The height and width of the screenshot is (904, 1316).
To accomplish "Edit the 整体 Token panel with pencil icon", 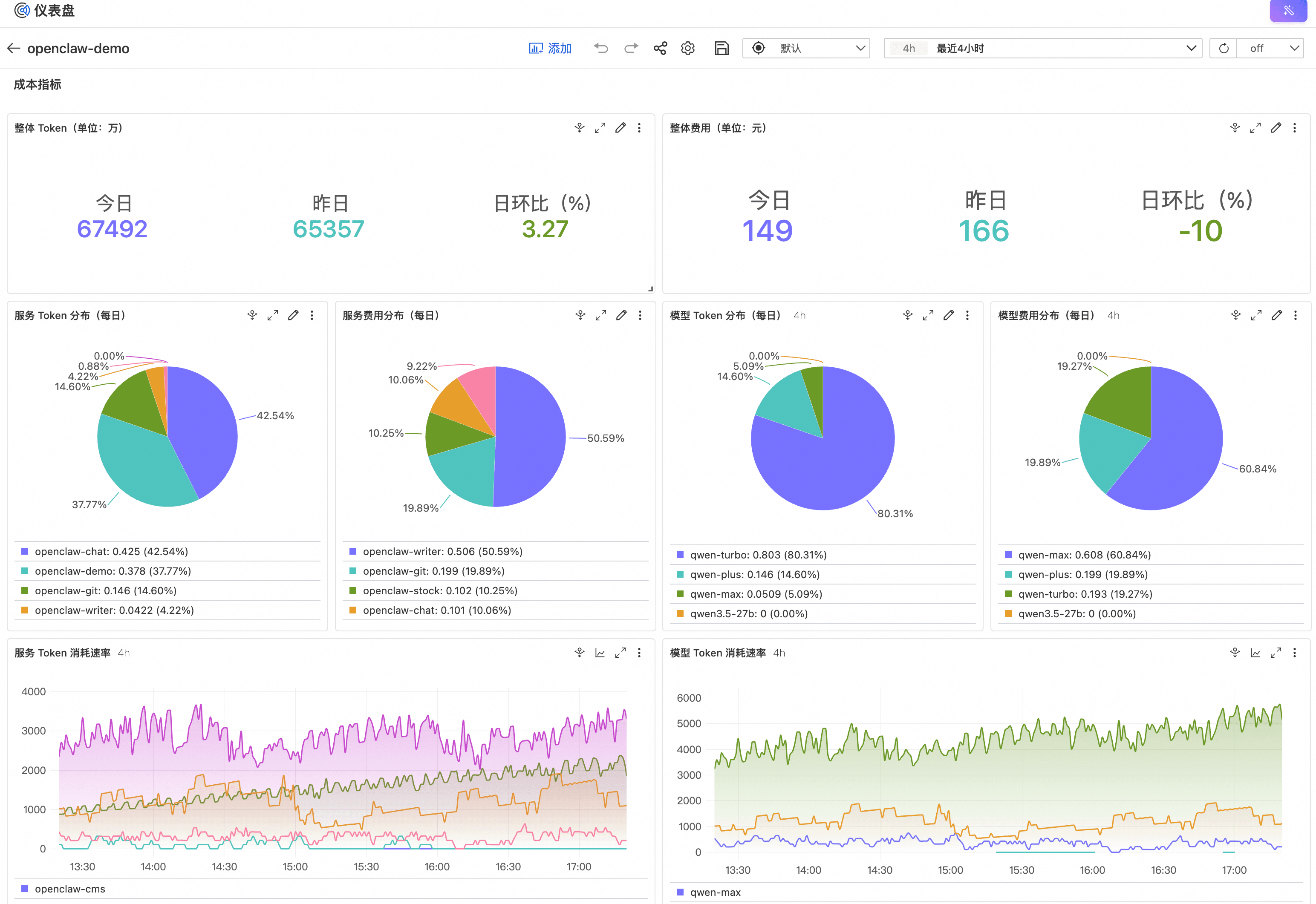I will (620, 128).
